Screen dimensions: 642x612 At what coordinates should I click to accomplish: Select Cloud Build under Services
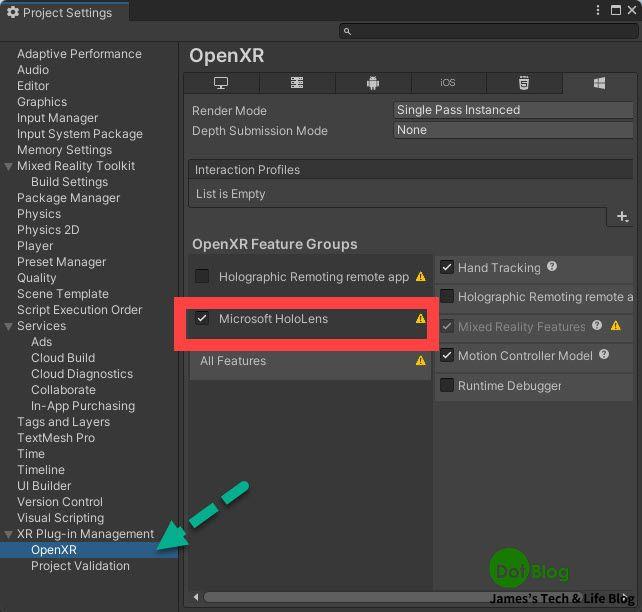63,358
